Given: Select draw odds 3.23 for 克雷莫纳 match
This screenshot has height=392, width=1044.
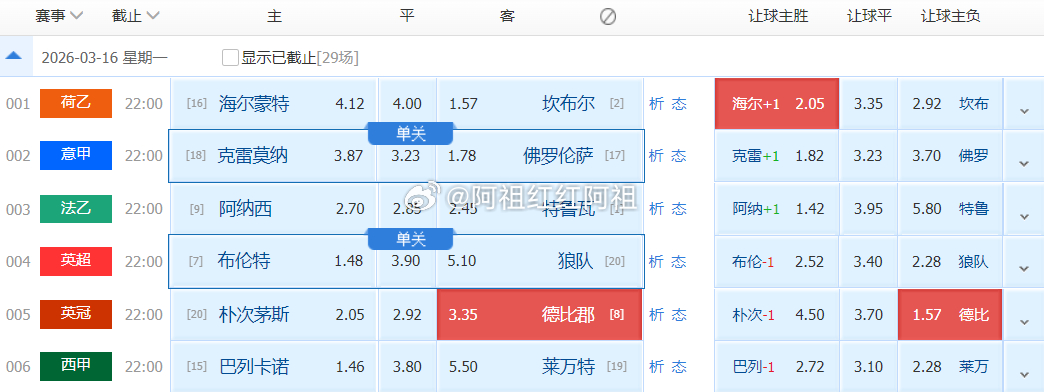Looking at the screenshot, I should tap(407, 156).
